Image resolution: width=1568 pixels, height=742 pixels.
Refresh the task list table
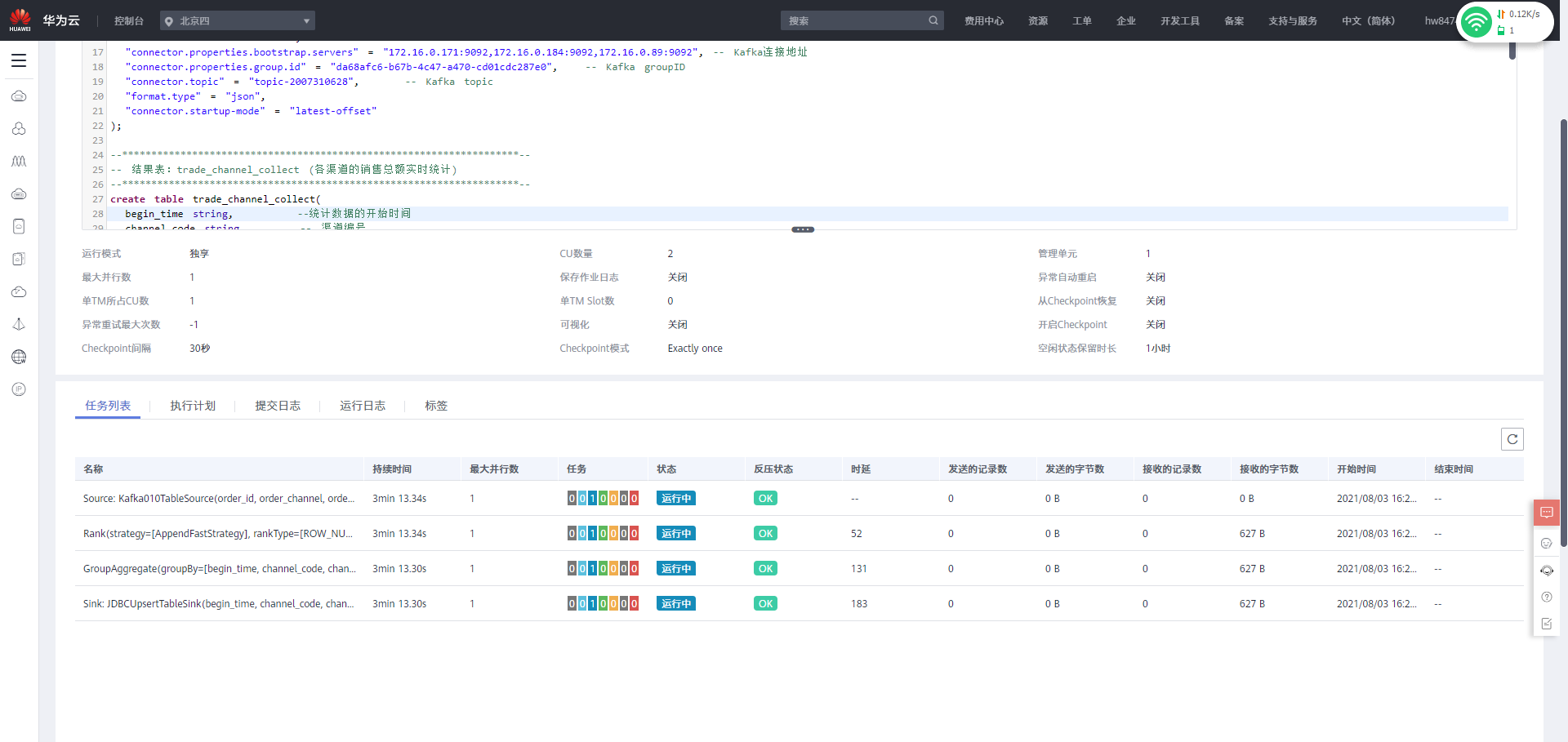pos(1512,439)
